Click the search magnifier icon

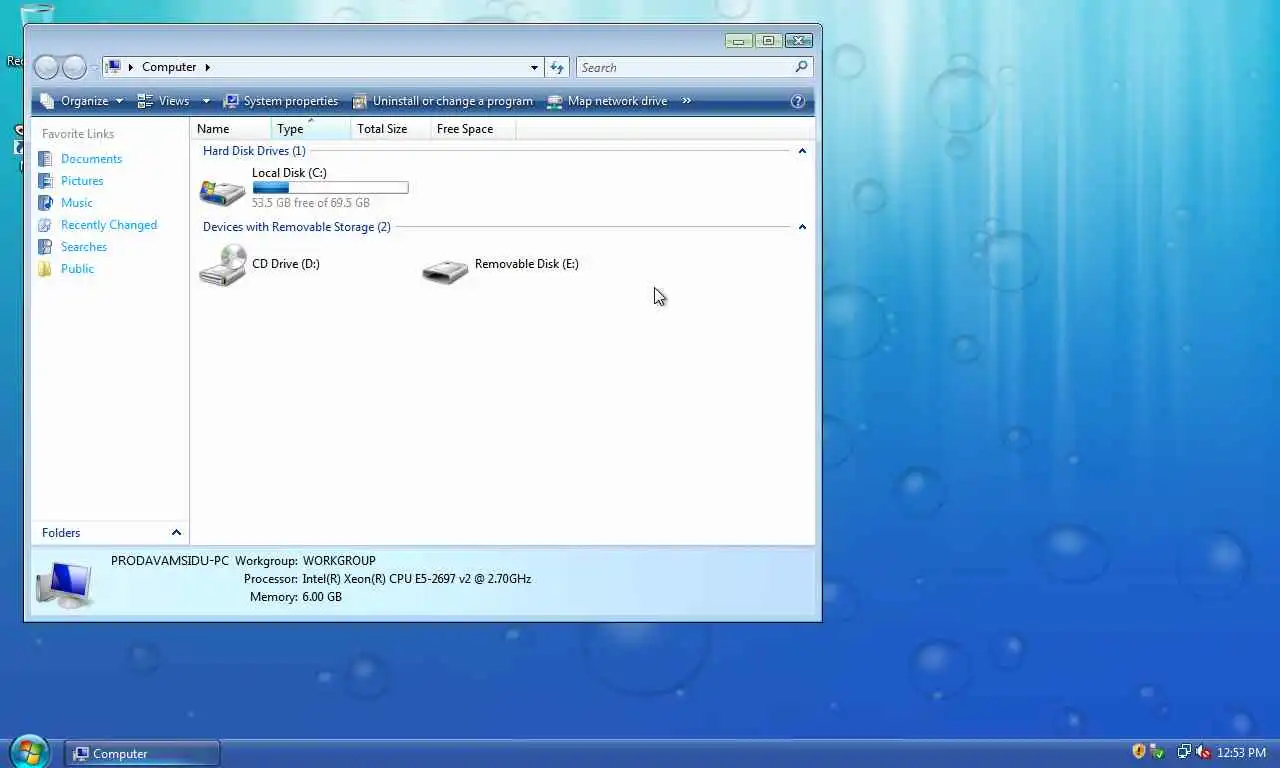point(801,67)
